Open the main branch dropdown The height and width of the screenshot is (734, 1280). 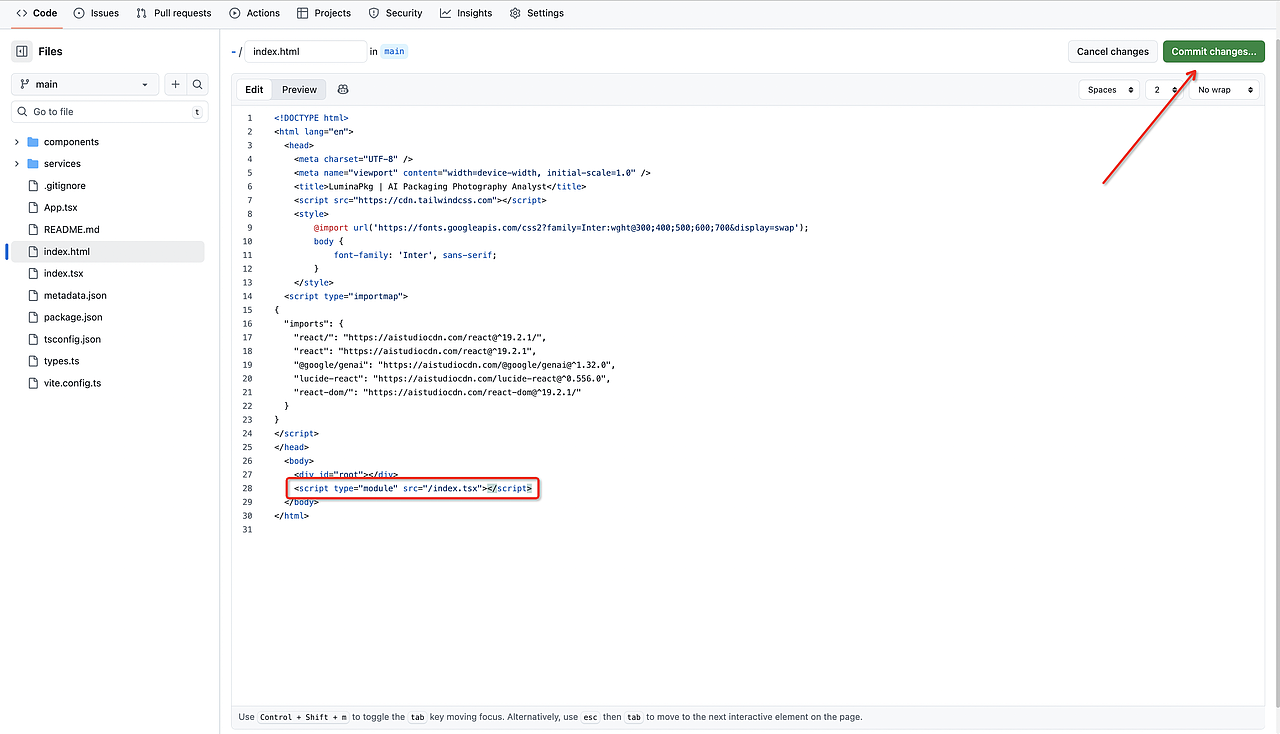click(85, 85)
